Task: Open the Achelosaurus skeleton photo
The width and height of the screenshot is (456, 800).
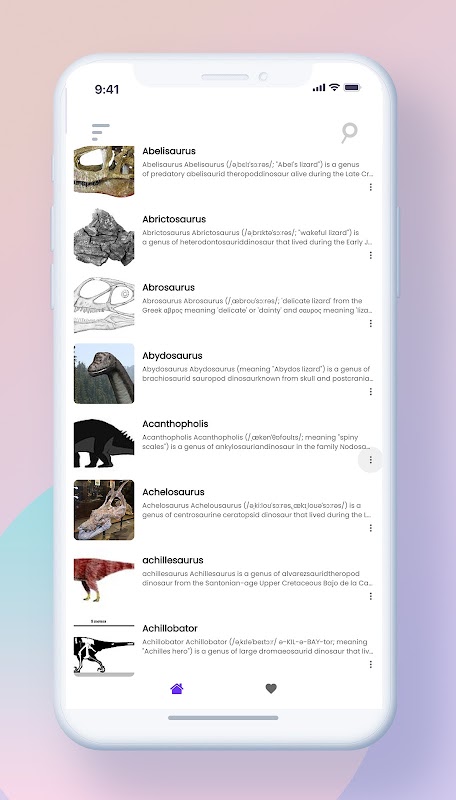Action: coord(104,510)
